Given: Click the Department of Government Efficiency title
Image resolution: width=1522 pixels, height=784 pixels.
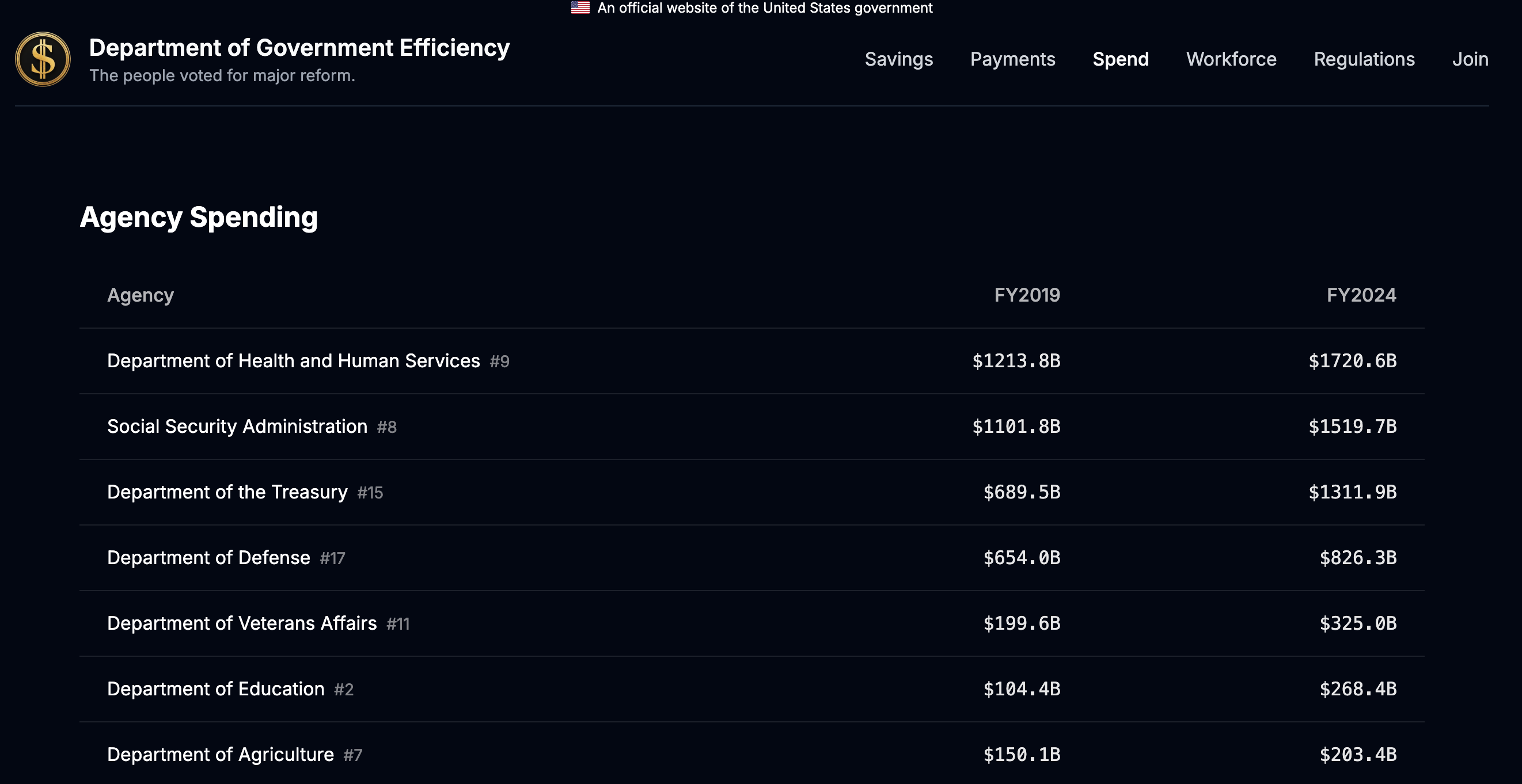Looking at the screenshot, I should coord(299,48).
